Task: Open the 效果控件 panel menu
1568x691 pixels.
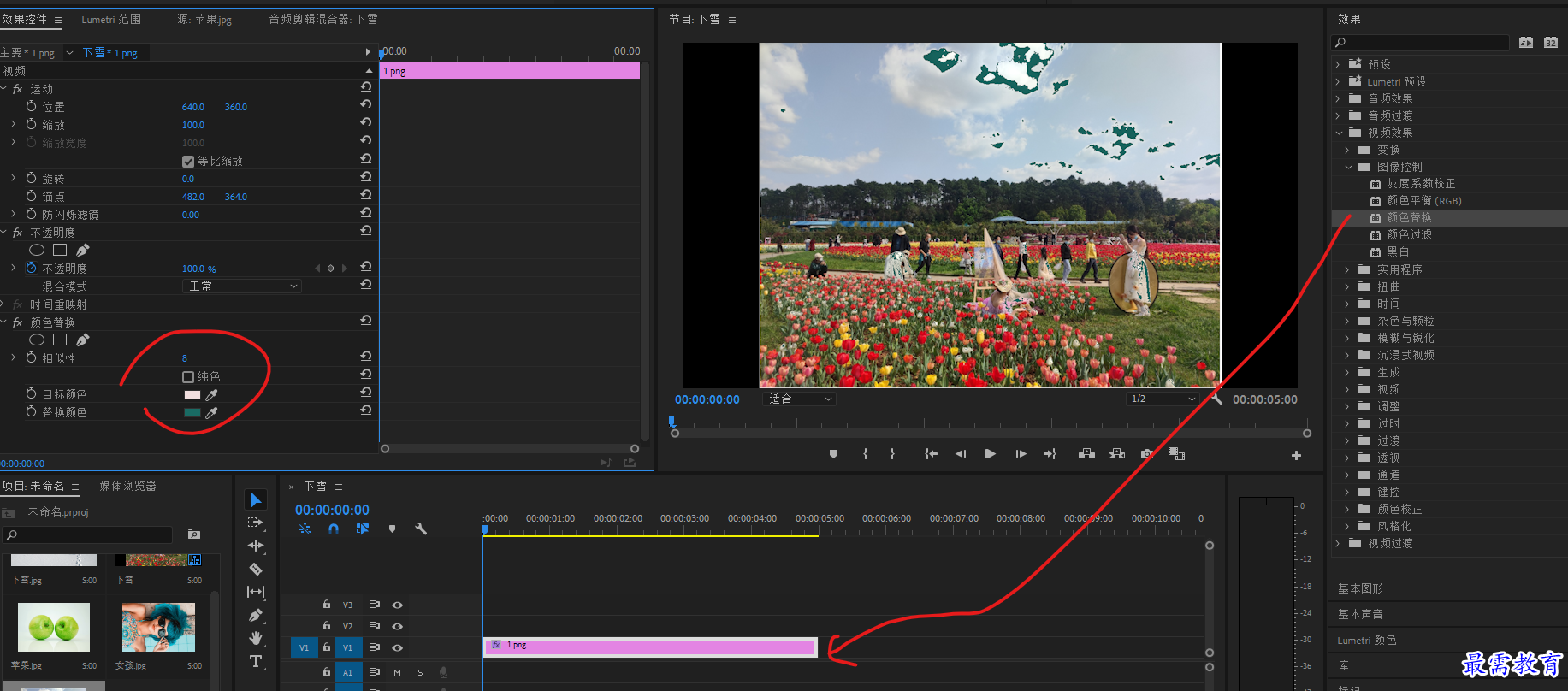Action: (58, 20)
